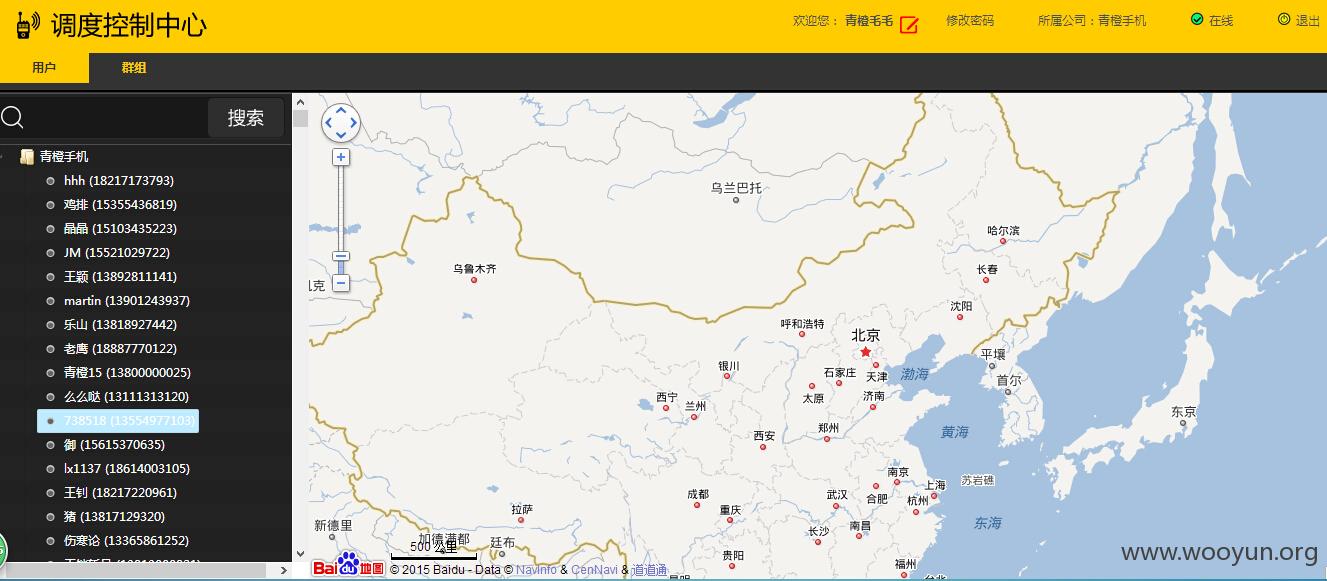Click the 西安 city marker
1327x581 pixels.
[764, 448]
